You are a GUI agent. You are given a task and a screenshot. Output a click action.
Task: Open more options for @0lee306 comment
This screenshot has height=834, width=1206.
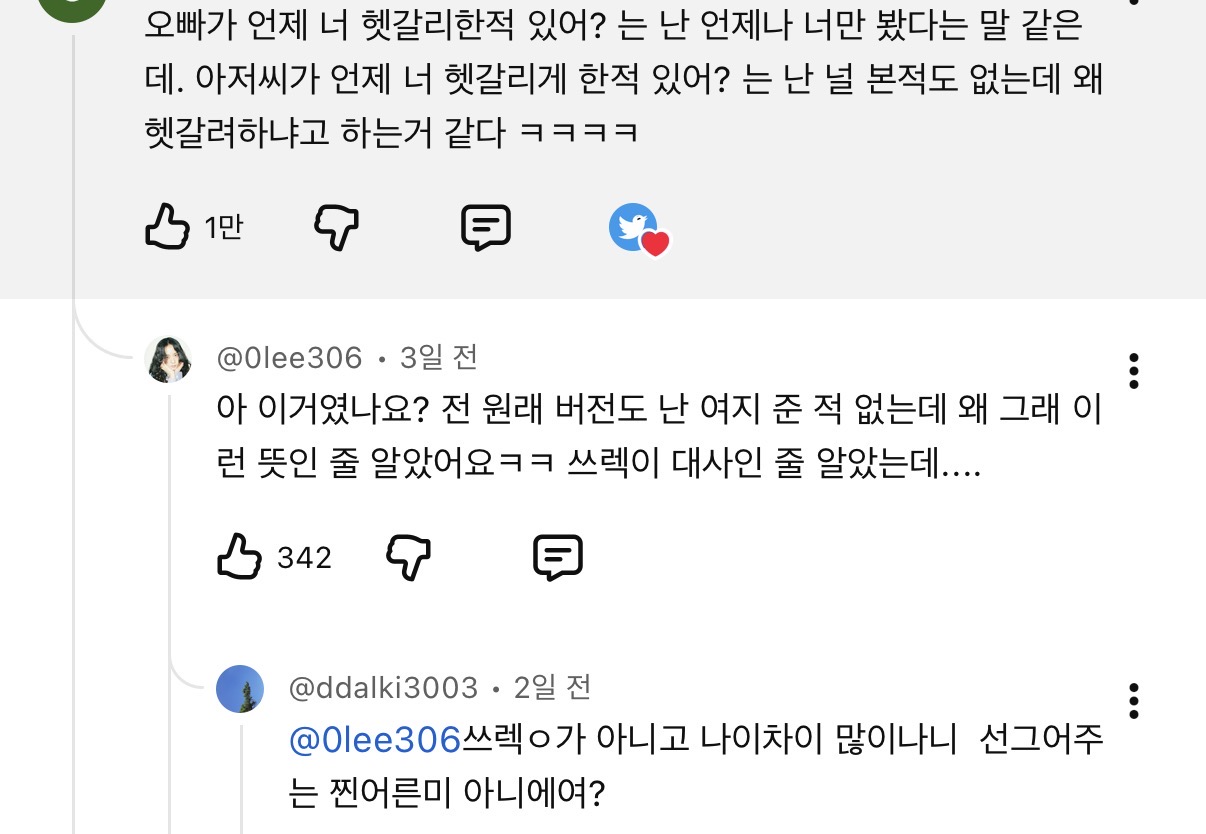coord(1133,371)
